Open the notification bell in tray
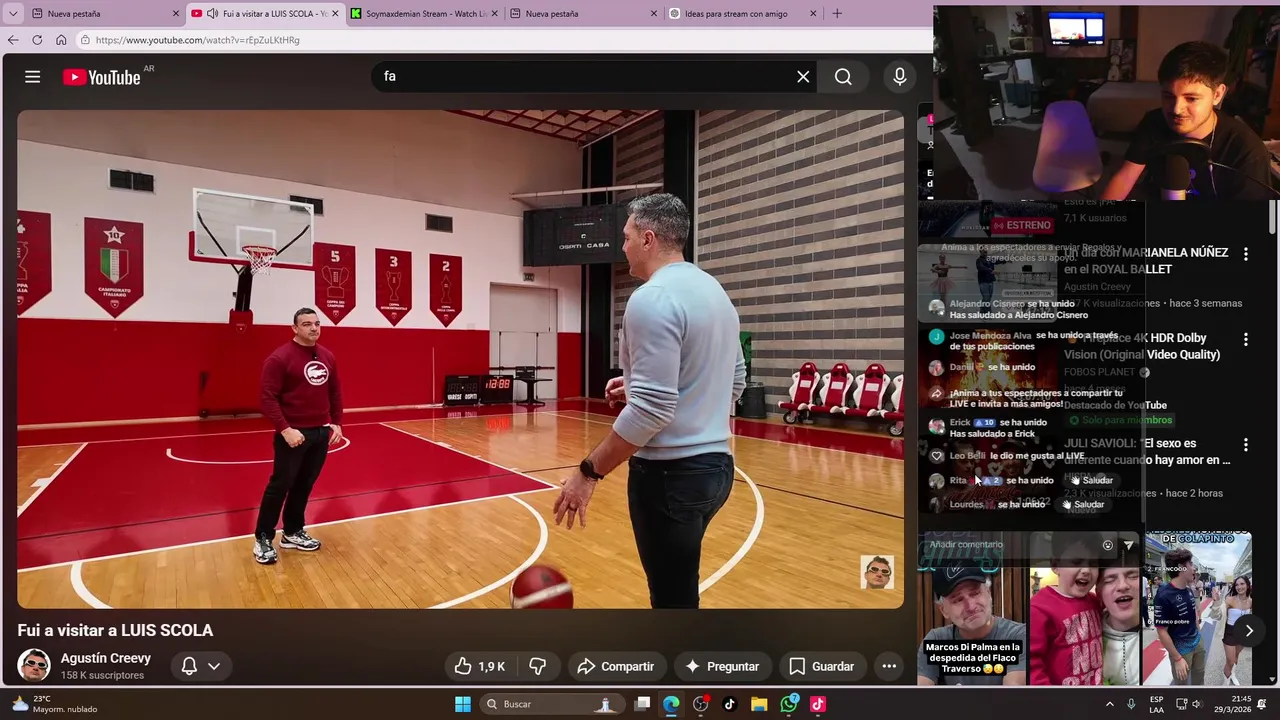This screenshot has height=720, width=1280. 1262,704
